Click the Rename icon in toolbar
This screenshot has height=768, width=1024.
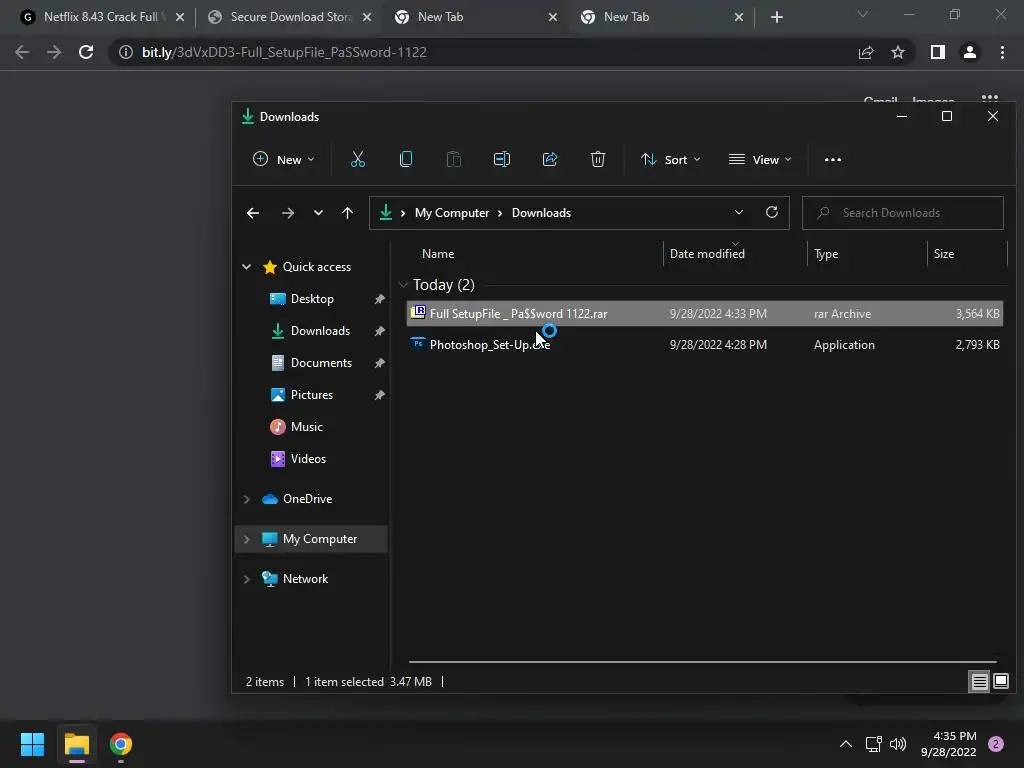[502, 159]
